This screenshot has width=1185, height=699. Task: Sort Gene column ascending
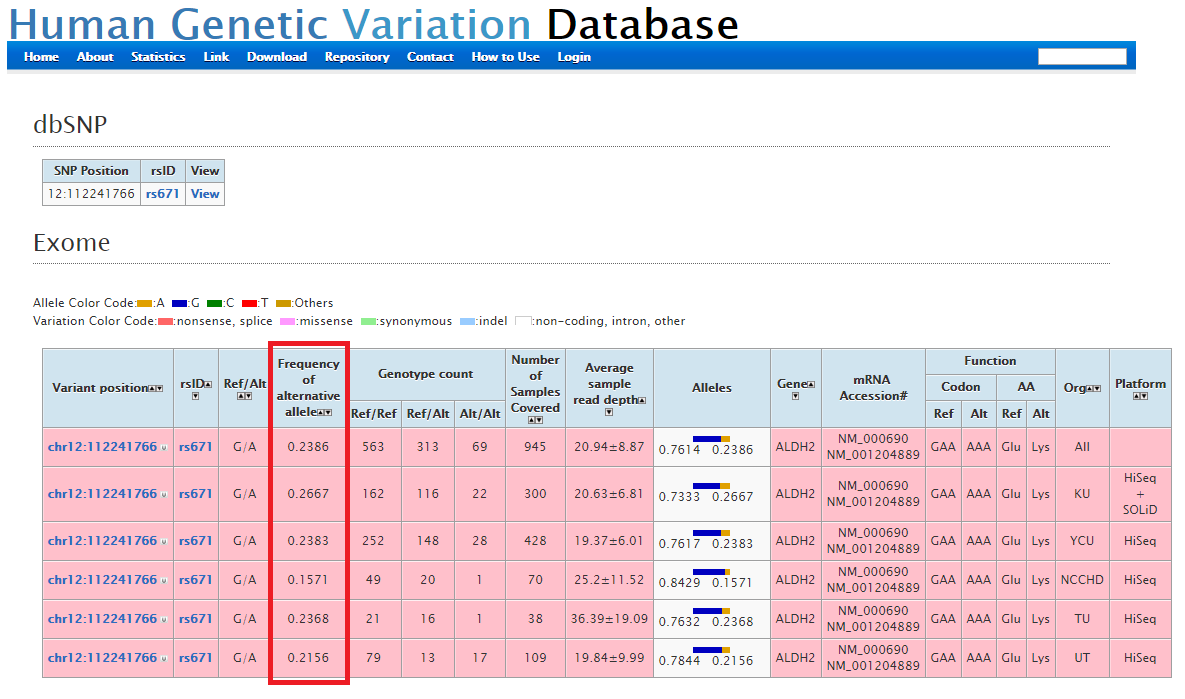pyautogui.click(x=809, y=384)
